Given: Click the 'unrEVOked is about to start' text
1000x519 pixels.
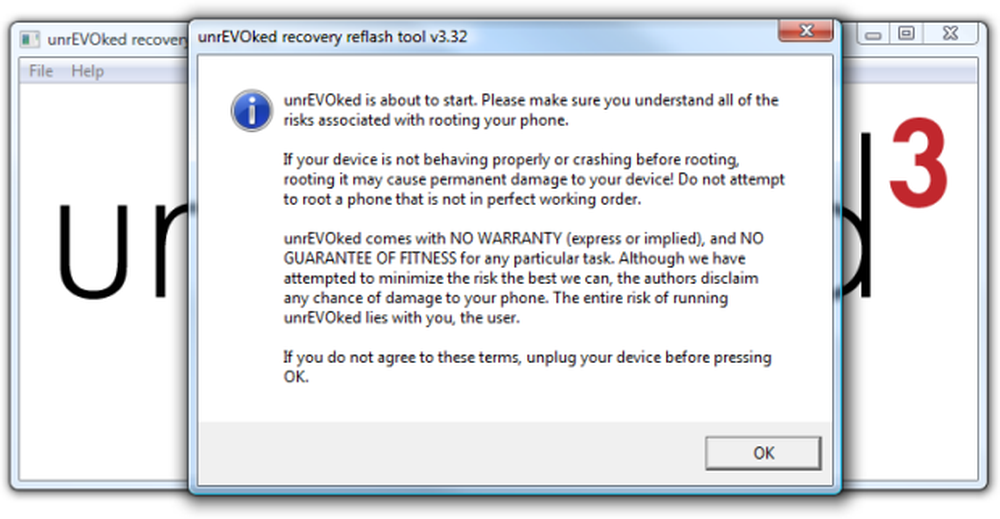Looking at the screenshot, I should coord(531,110).
